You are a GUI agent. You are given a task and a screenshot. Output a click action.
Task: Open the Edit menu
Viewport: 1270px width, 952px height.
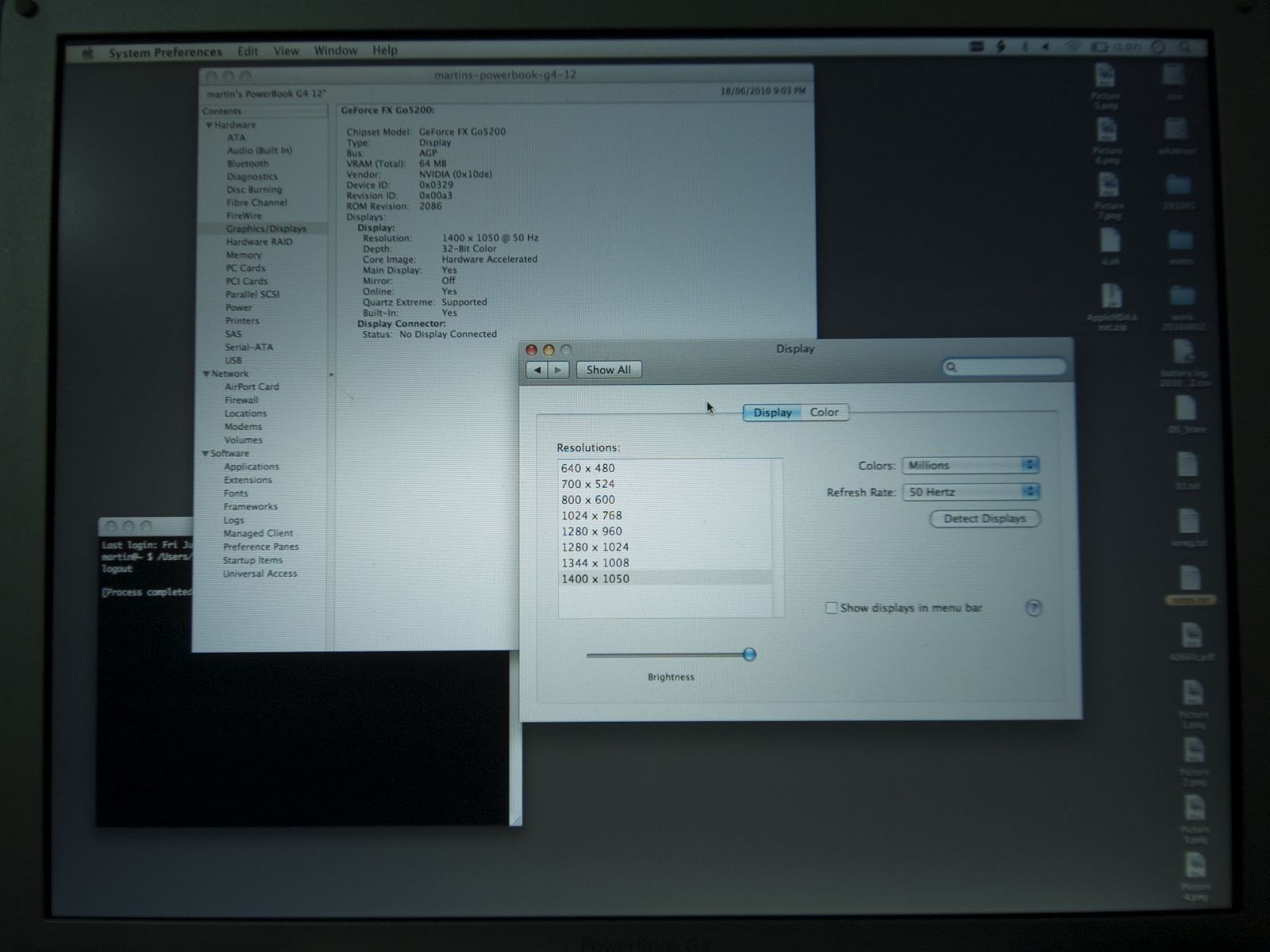click(x=248, y=52)
